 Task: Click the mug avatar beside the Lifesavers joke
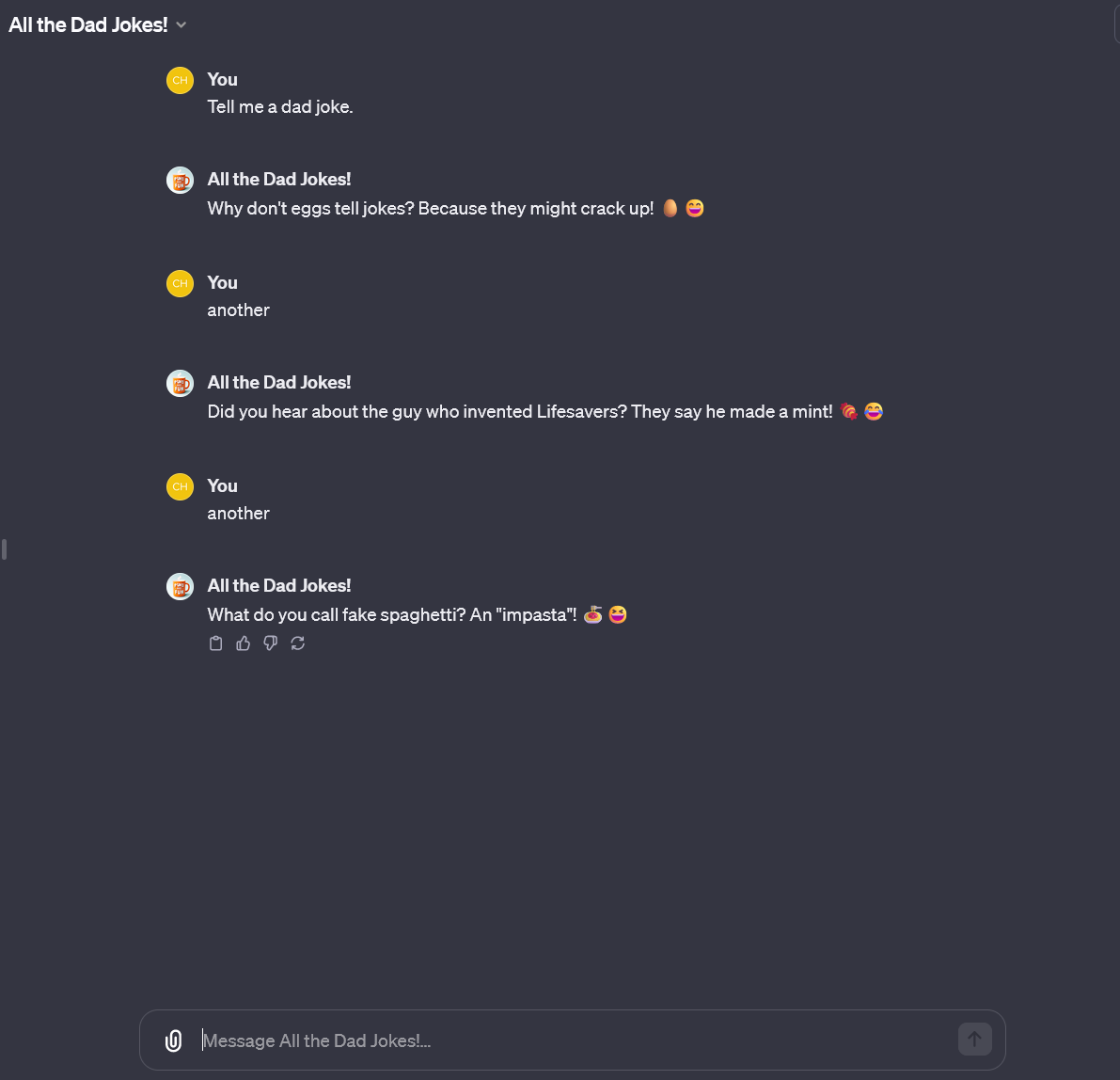[x=180, y=383]
